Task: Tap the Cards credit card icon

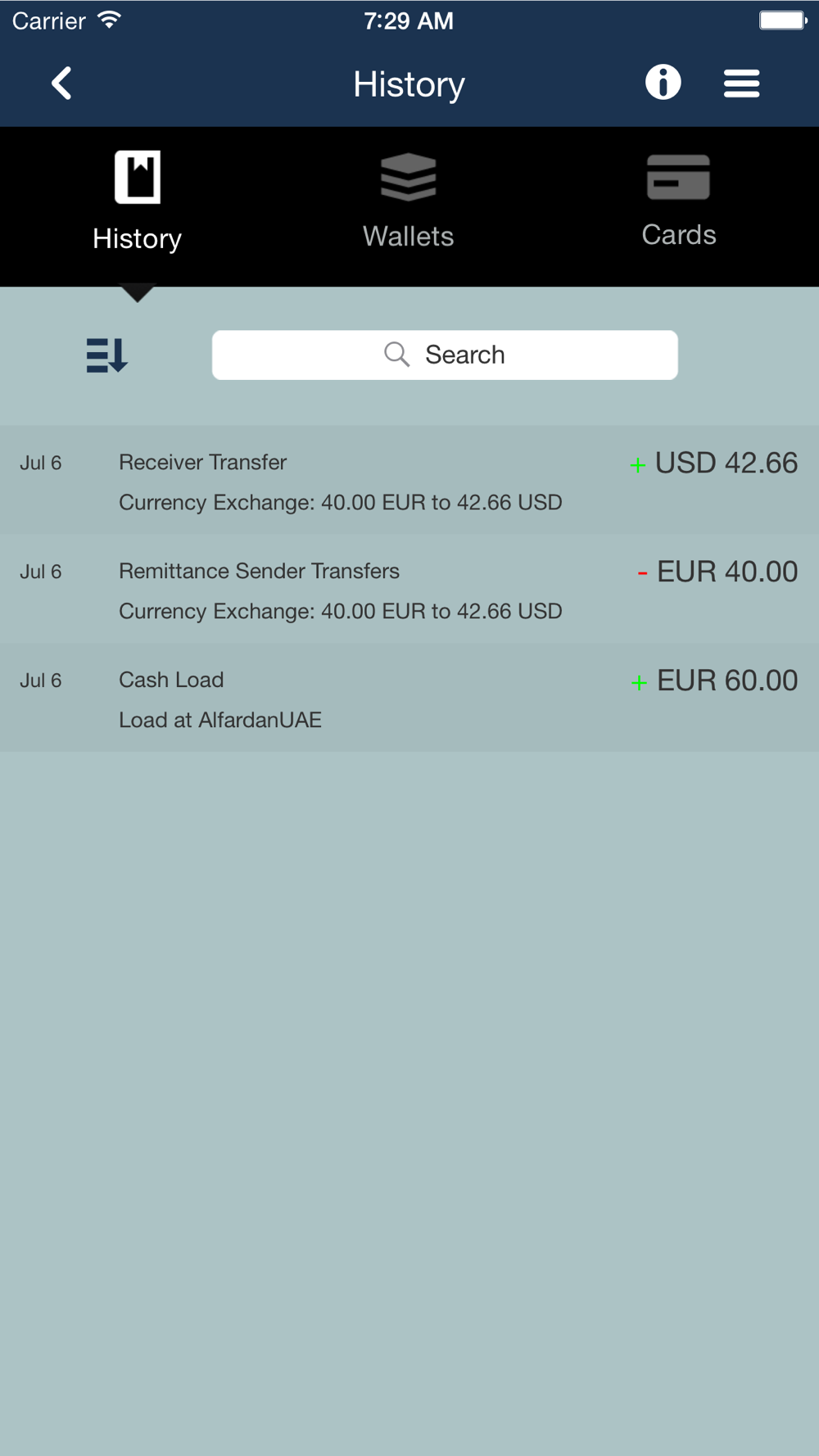Action: [x=678, y=177]
